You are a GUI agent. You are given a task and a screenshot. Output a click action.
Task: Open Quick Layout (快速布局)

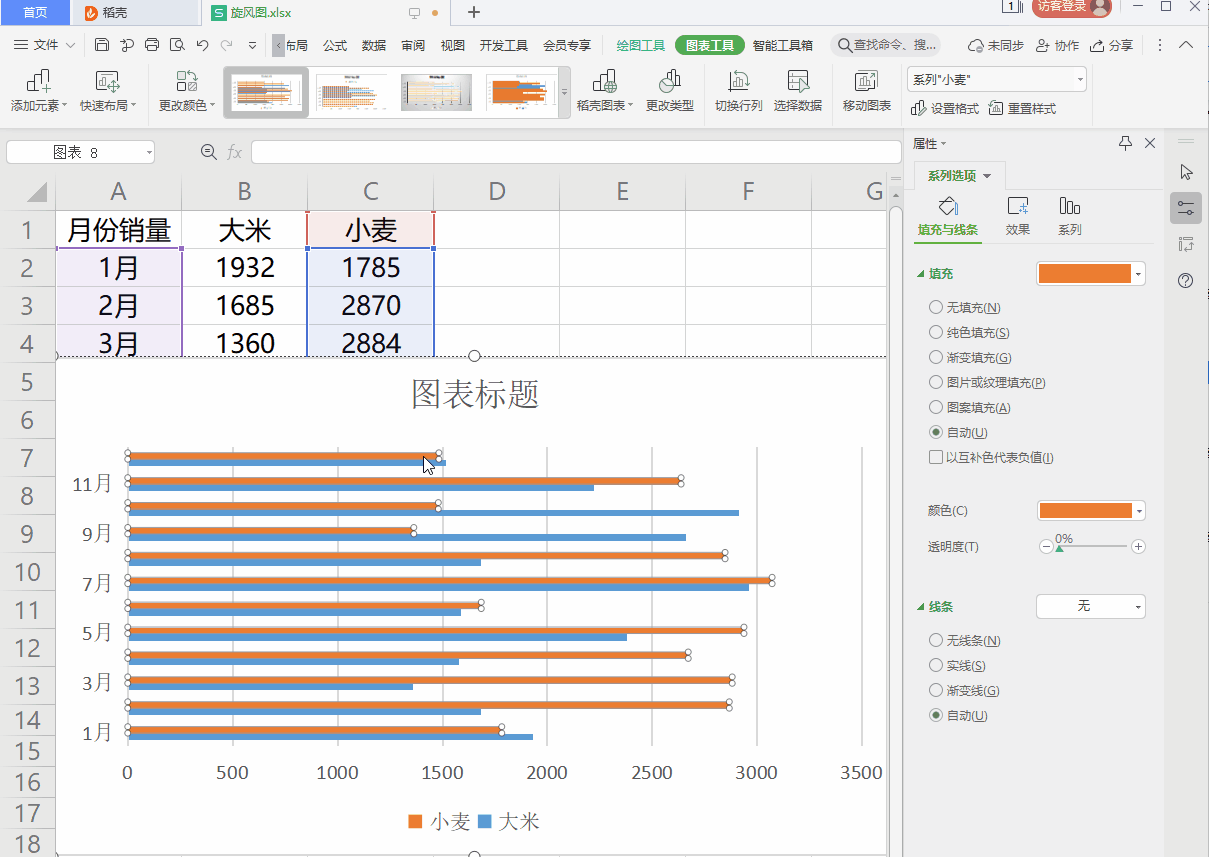pos(107,92)
